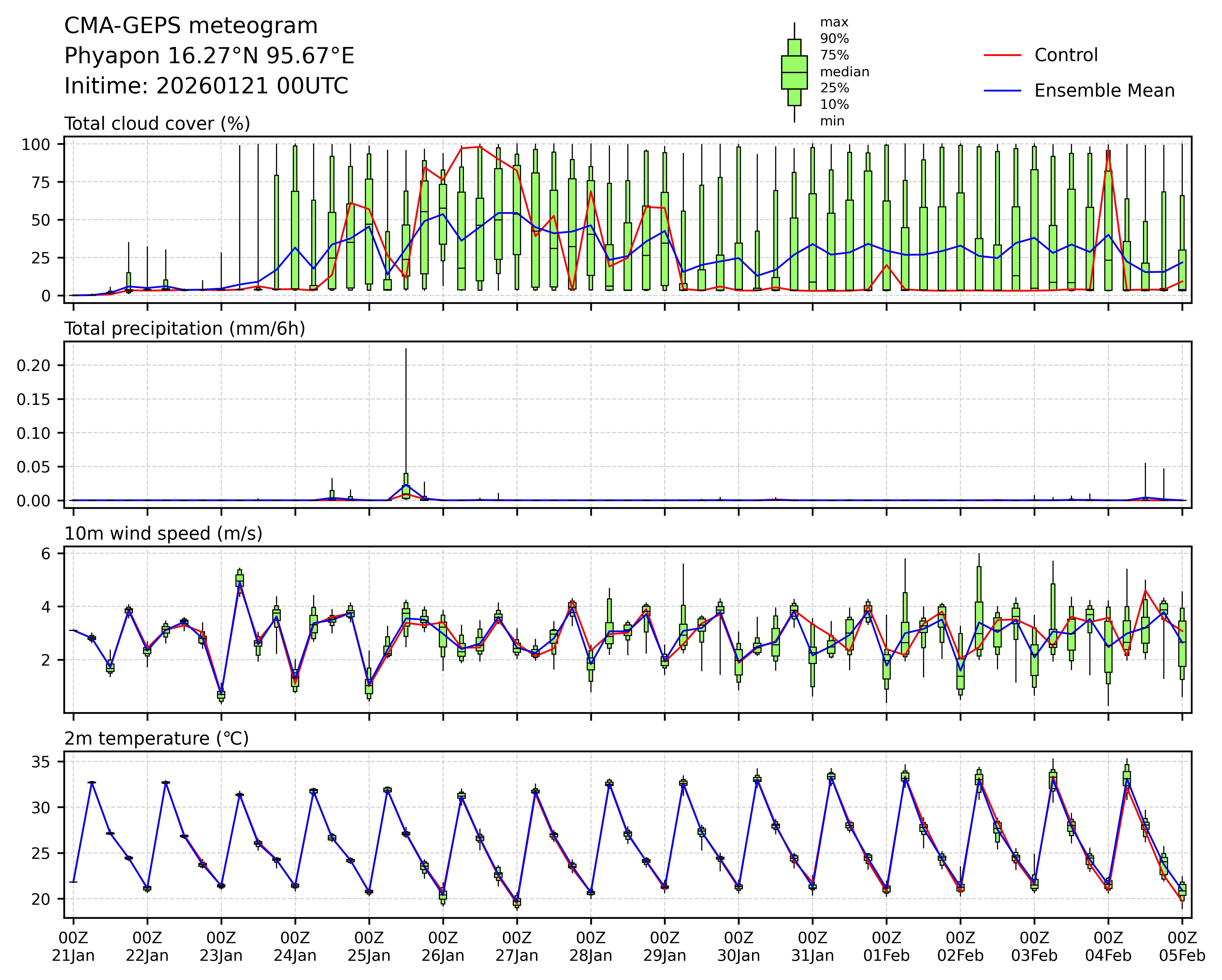Click the 'median' legend percentile label
The image size is (1222, 980).
click(845, 72)
